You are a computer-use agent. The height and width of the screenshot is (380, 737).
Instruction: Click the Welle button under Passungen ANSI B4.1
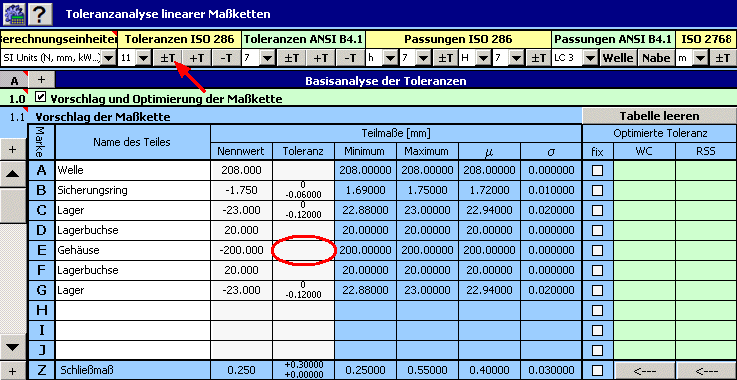coord(619,58)
